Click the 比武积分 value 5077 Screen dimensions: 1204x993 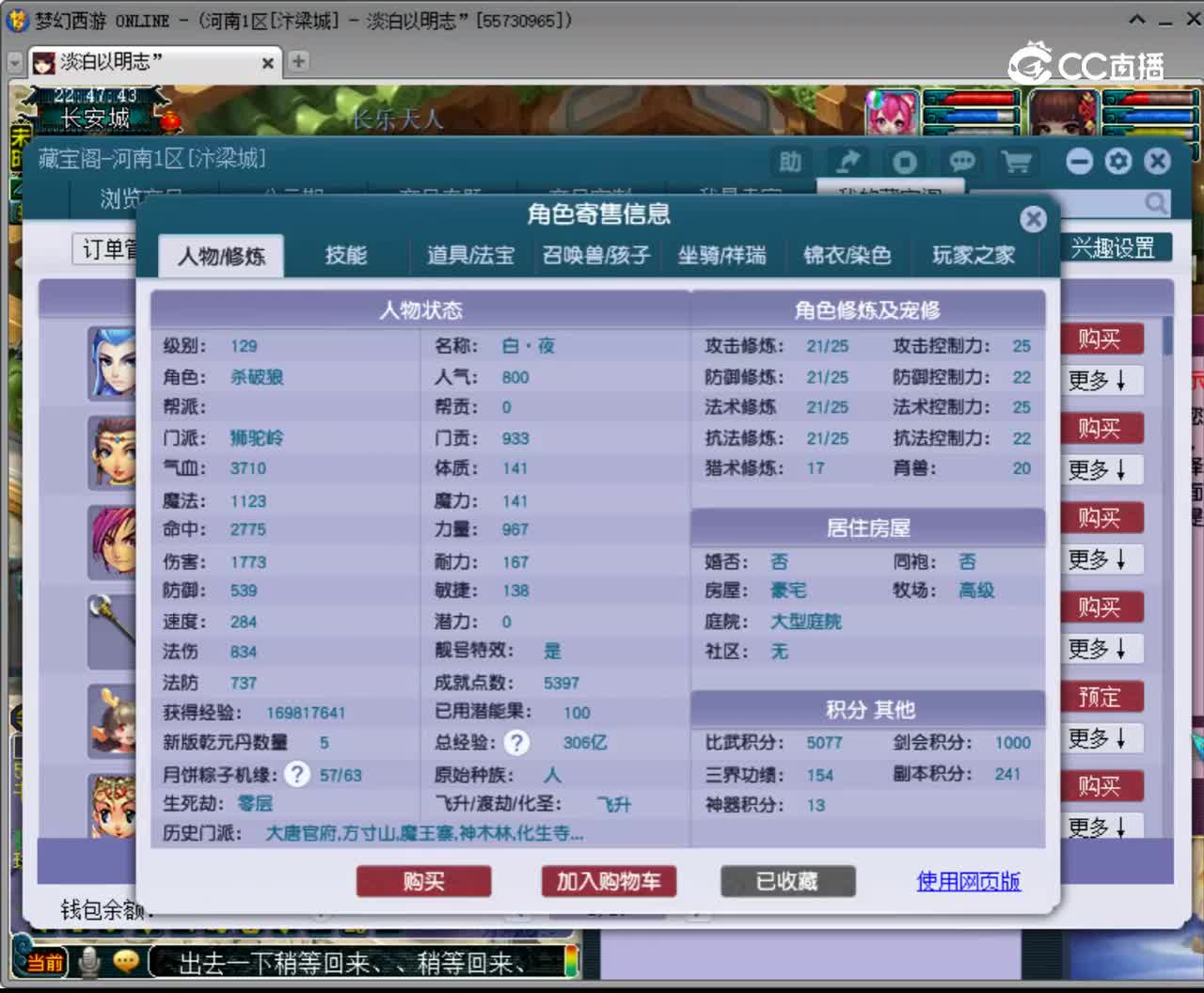824,743
